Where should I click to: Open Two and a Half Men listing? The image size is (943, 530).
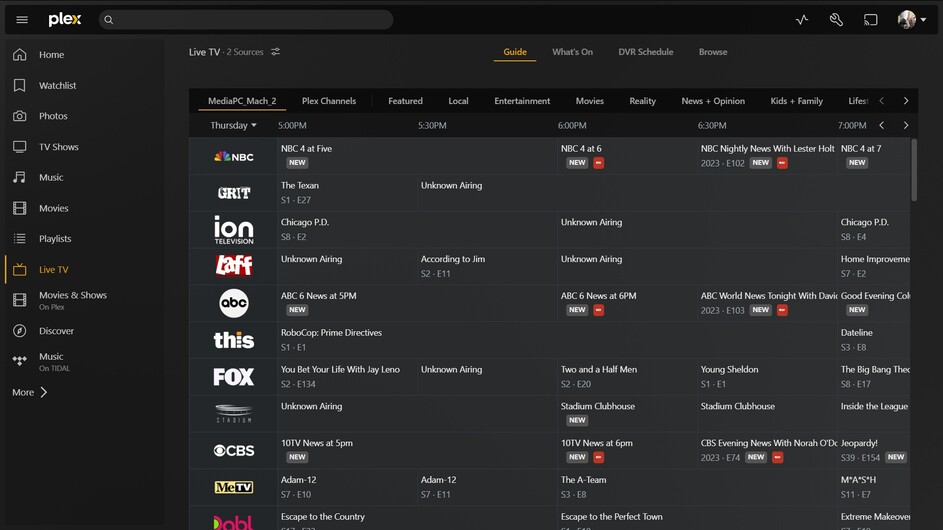627,376
